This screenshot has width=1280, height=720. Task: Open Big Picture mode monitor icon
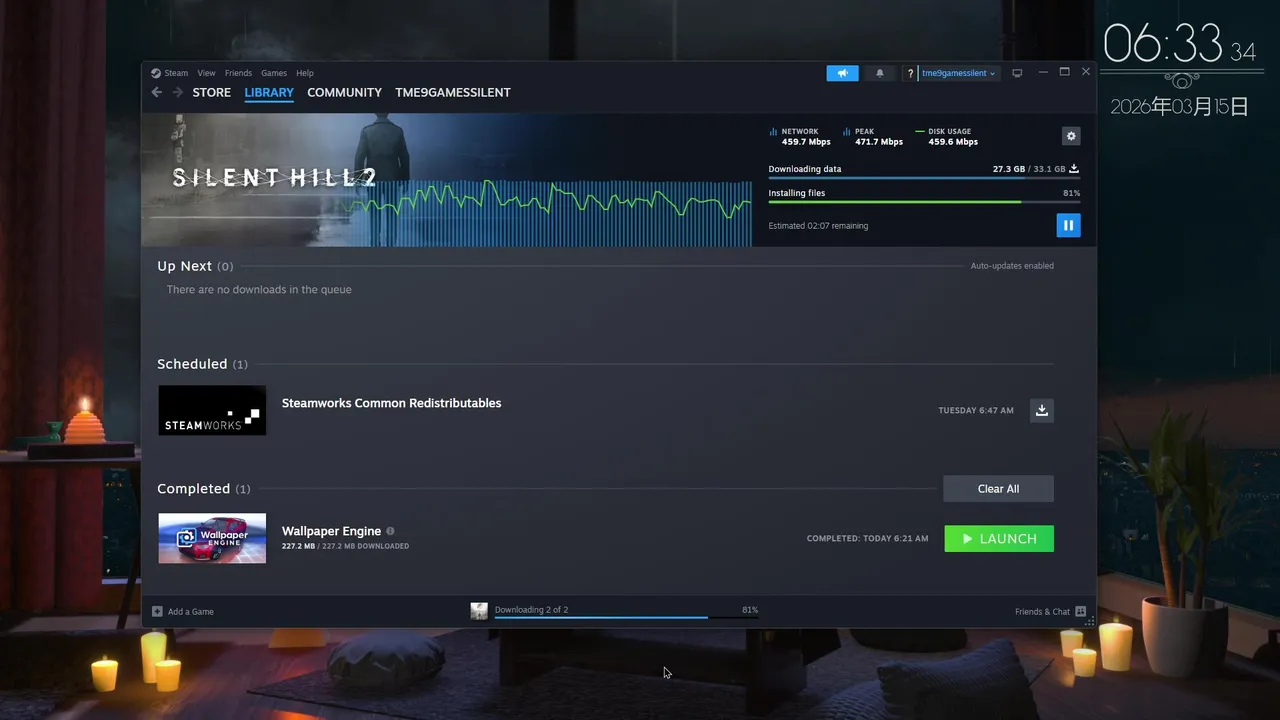(1017, 73)
